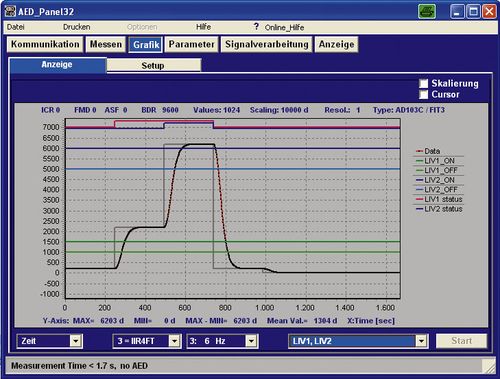
Task: Click the 'Y-Axis: MAX= 6203 d' readout
Action: [83, 321]
